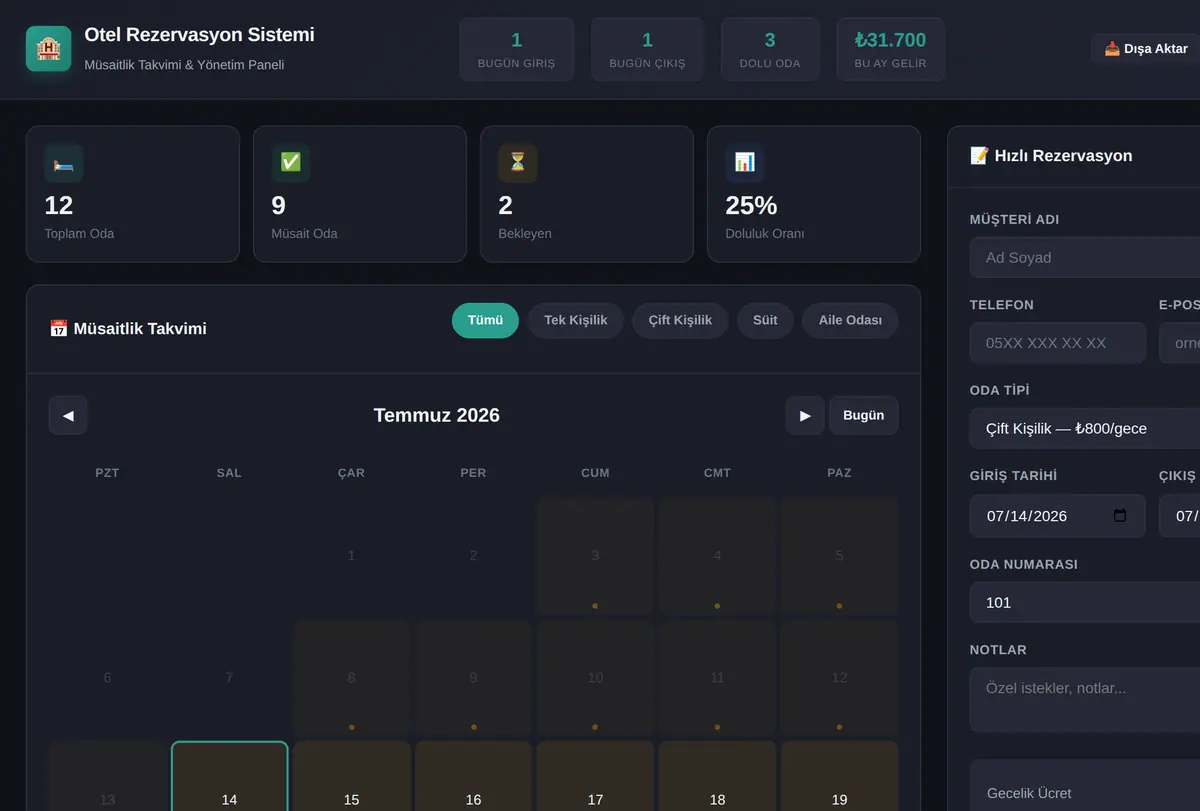Go to previous month in calendar
This screenshot has height=811, width=1200.
coord(68,415)
